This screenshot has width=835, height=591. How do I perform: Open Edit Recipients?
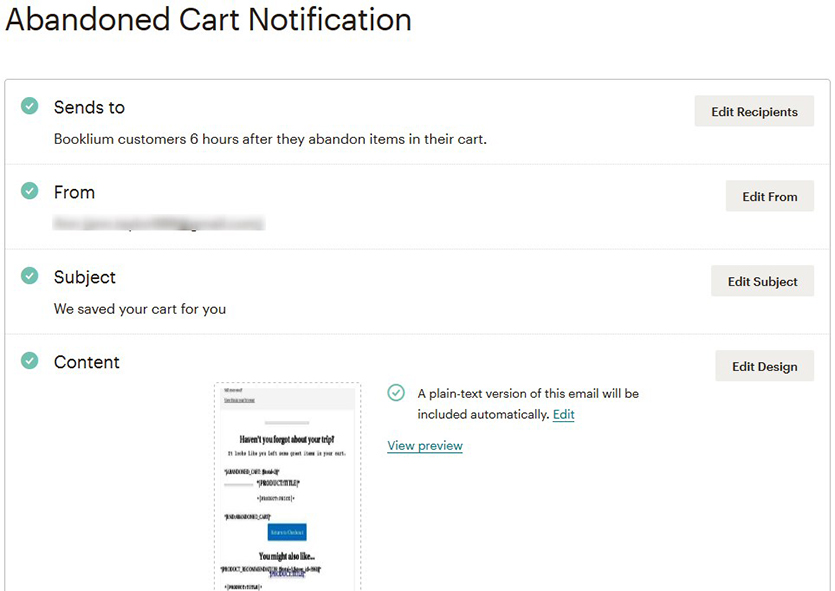point(754,111)
